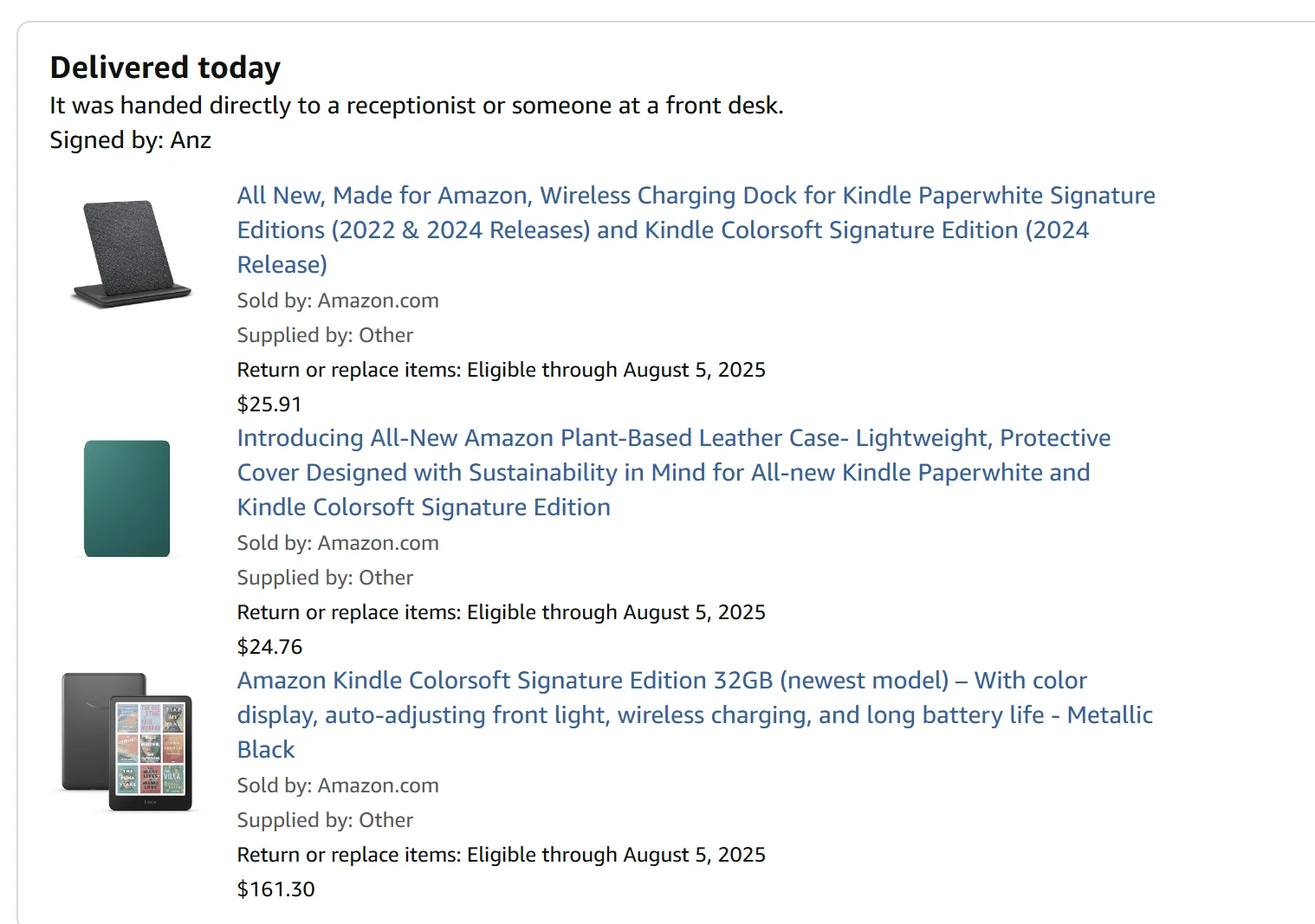1315x924 pixels.
Task: Open the Wireless Charging Dock product link
Action: [696, 229]
